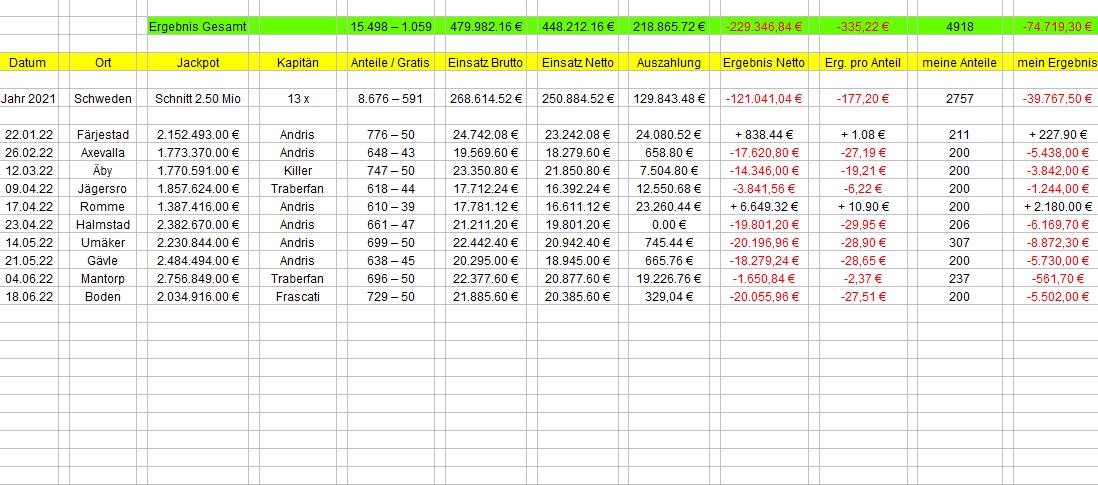Screen dimensions: 1098x485
Task: Select location cell 'Halmstad'
Action: [103, 225]
